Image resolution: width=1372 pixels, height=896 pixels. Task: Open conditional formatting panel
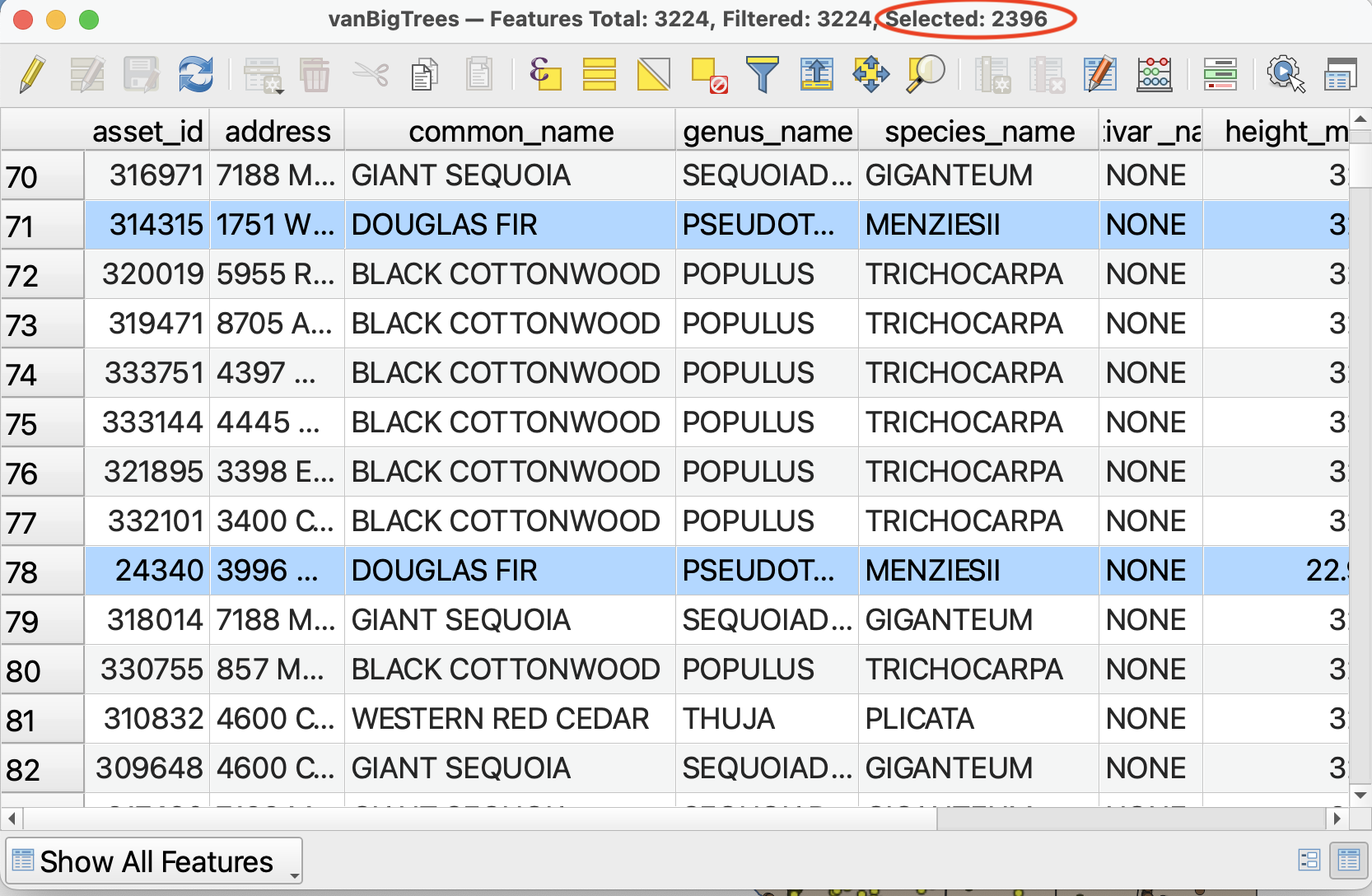click(x=1220, y=74)
